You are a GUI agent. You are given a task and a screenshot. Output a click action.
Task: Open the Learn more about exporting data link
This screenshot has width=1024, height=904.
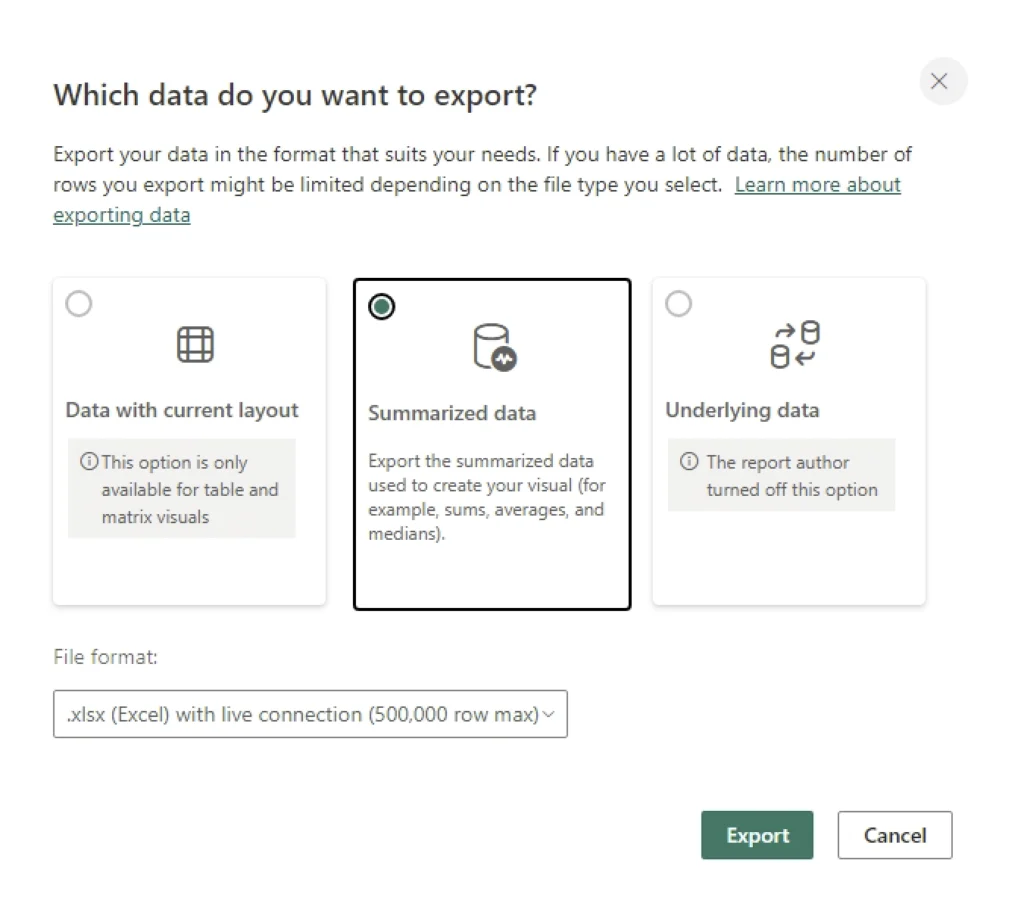click(x=817, y=184)
